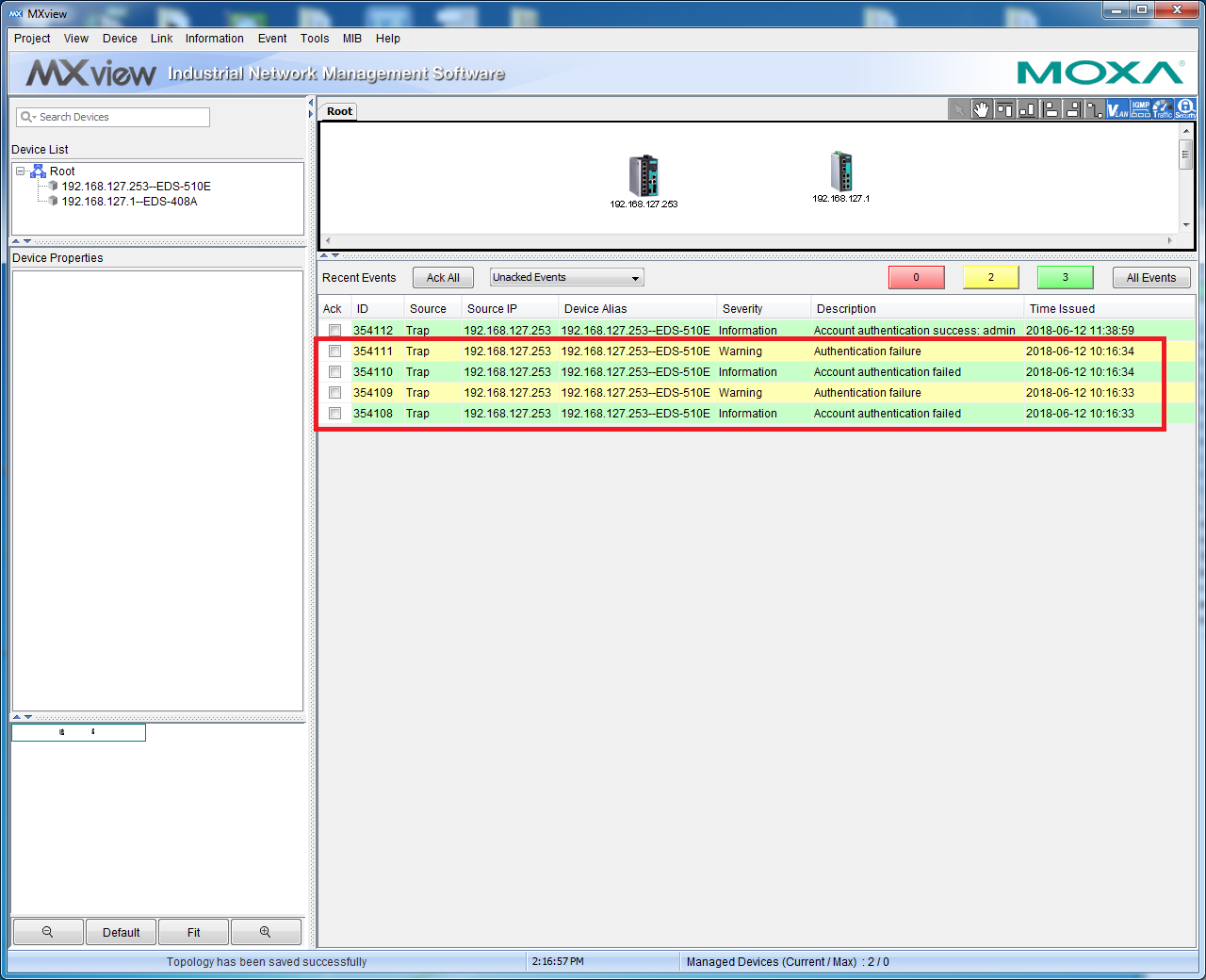This screenshot has width=1206, height=980.
Task: Click the Fit button
Action: click(193, 932)
